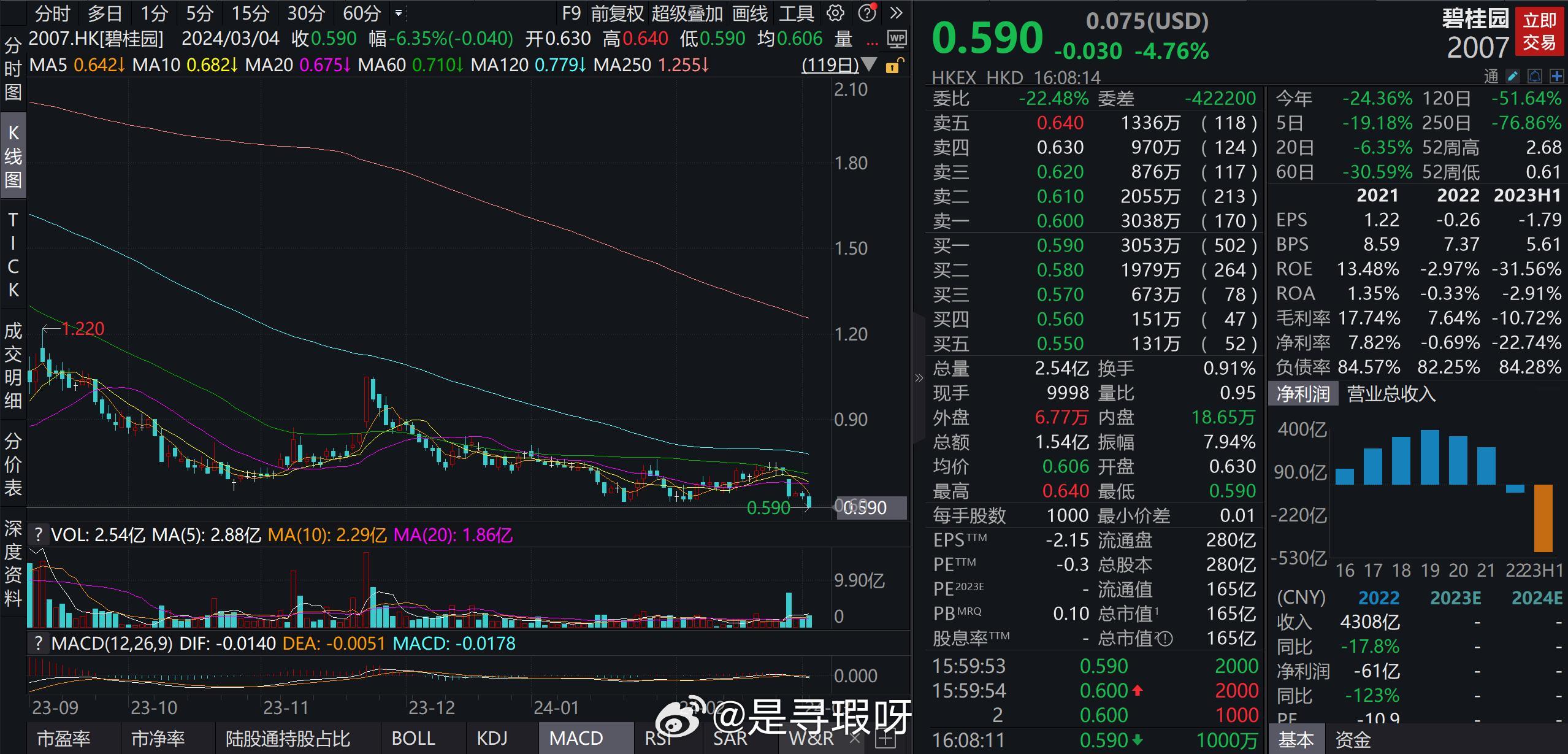
Task: Click the 2007.HK[碧桂园] stock code label
Action: point(96,39)
